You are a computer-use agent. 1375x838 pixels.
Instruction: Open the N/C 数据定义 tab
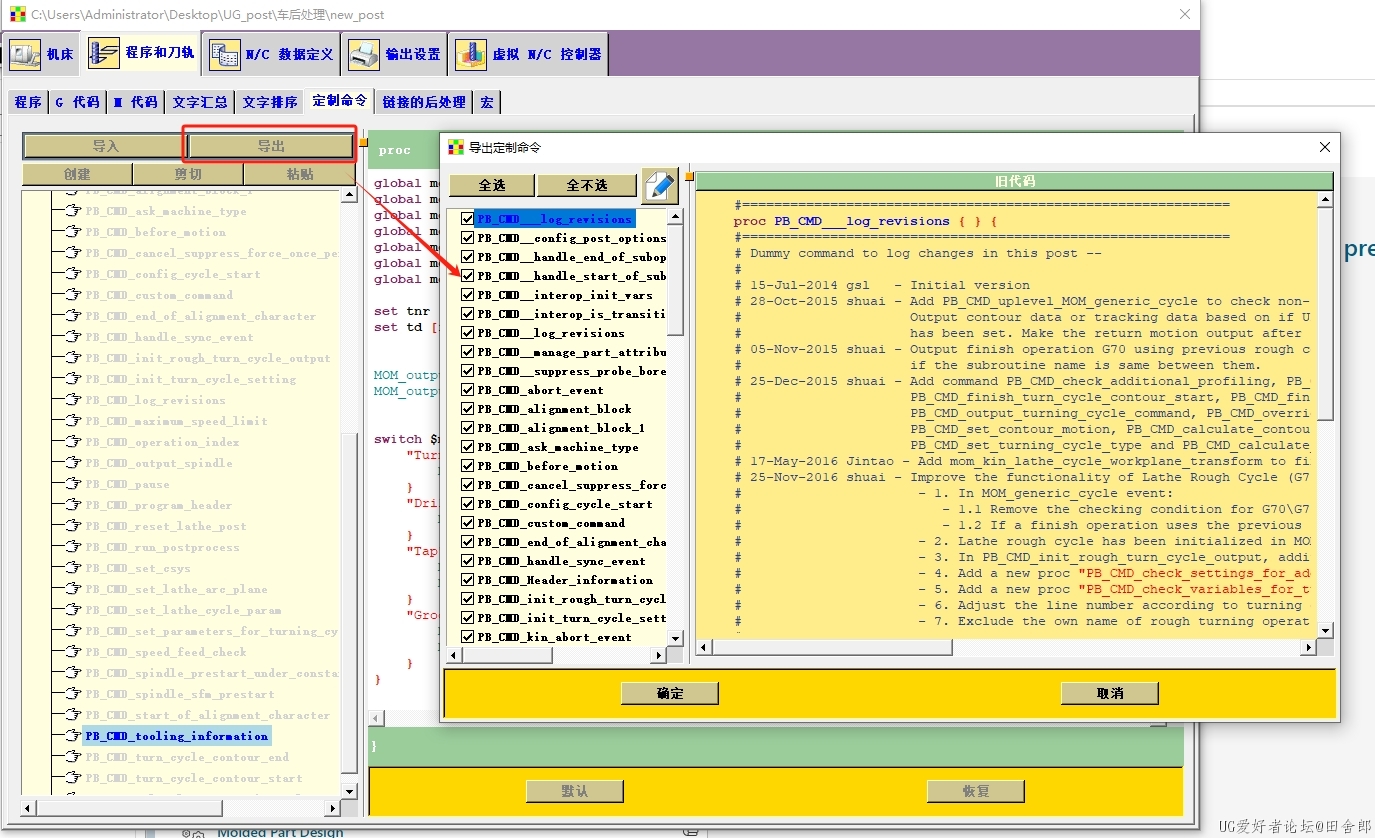tap(271, 54)
